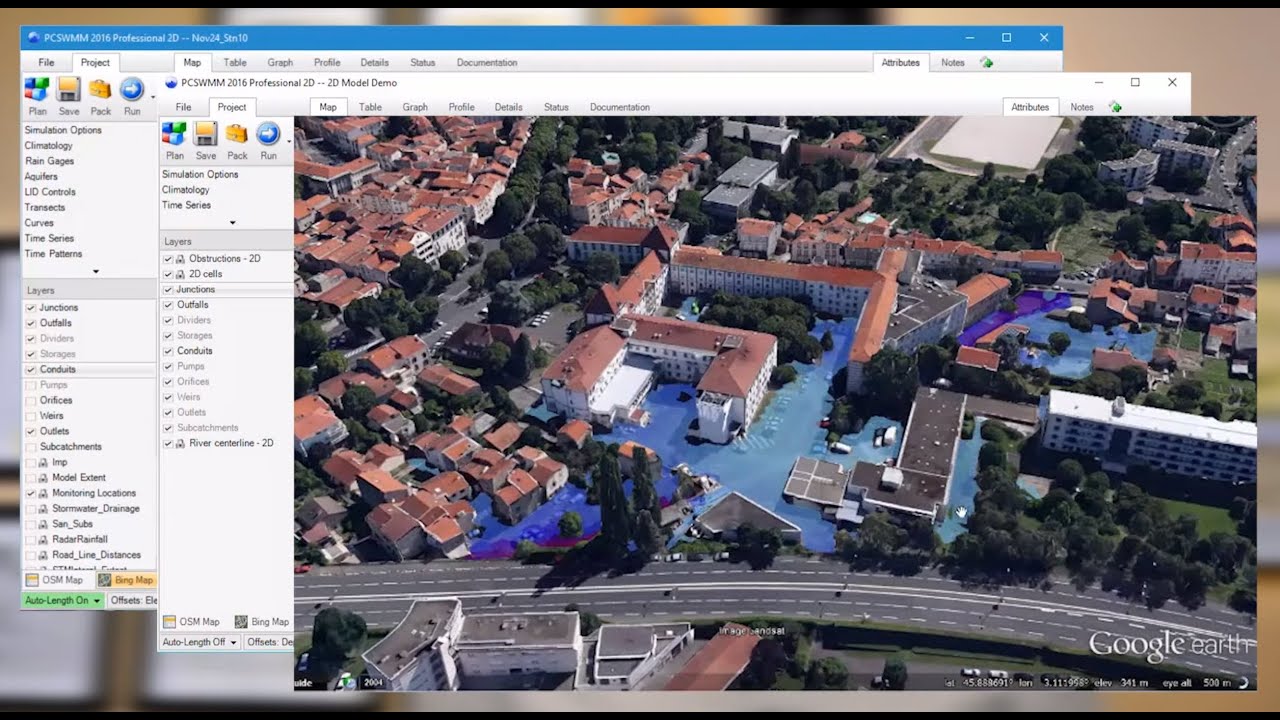Image resolution: width=1280 pixels, height=720 pixels.
Task: Switch to Notes tab in 2D Model Demo
Action: click(1082, 107)
